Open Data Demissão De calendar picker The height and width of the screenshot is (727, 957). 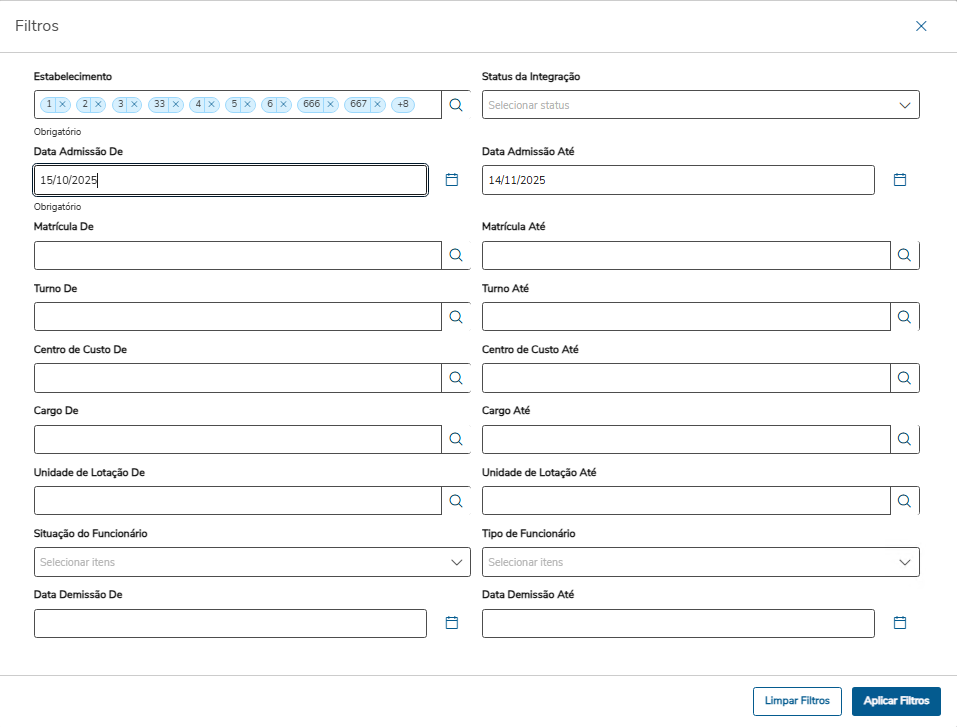451,623
